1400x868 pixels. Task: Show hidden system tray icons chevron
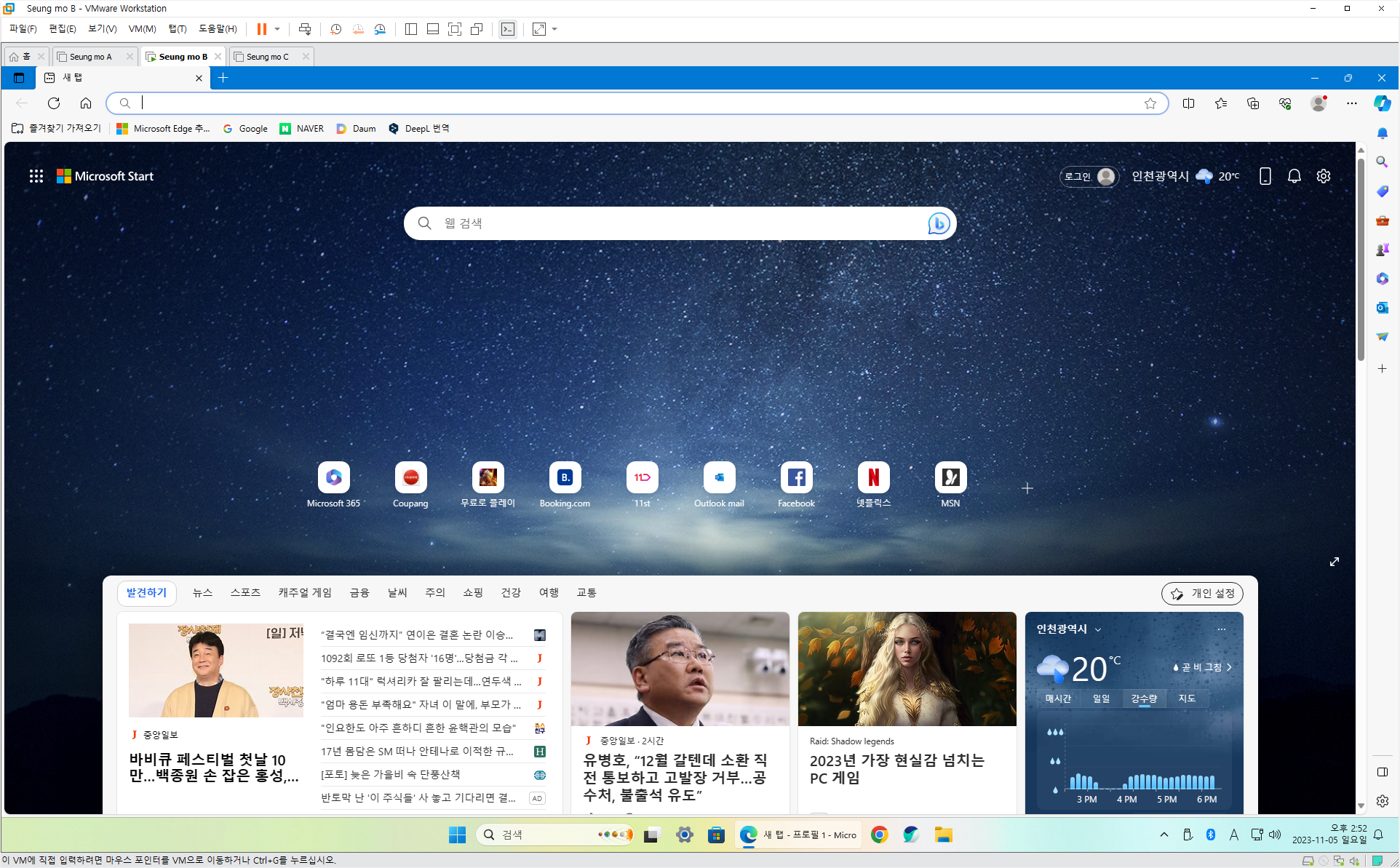tap(1164, 835)
